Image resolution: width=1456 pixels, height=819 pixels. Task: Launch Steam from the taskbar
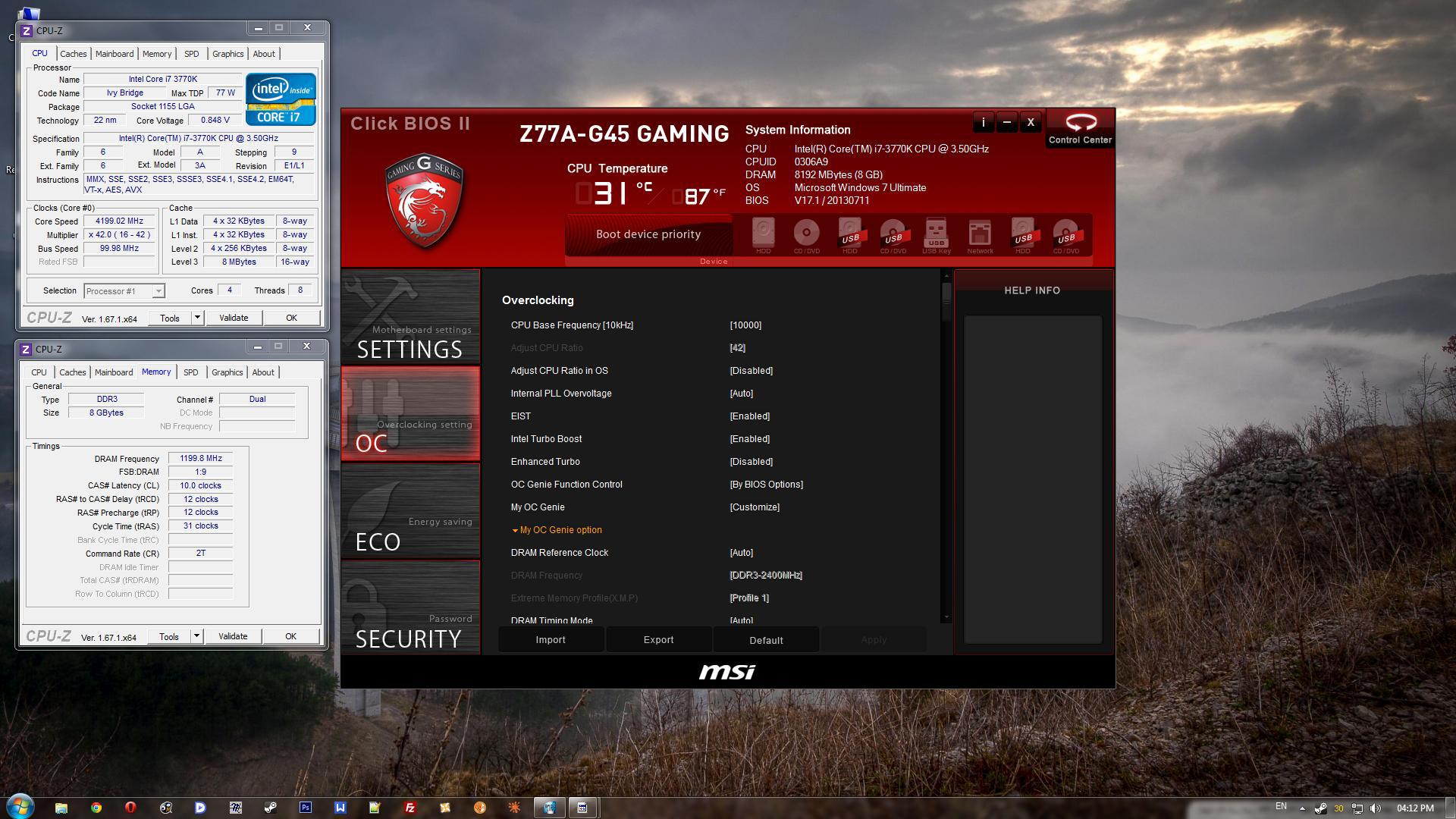(270, 808)
